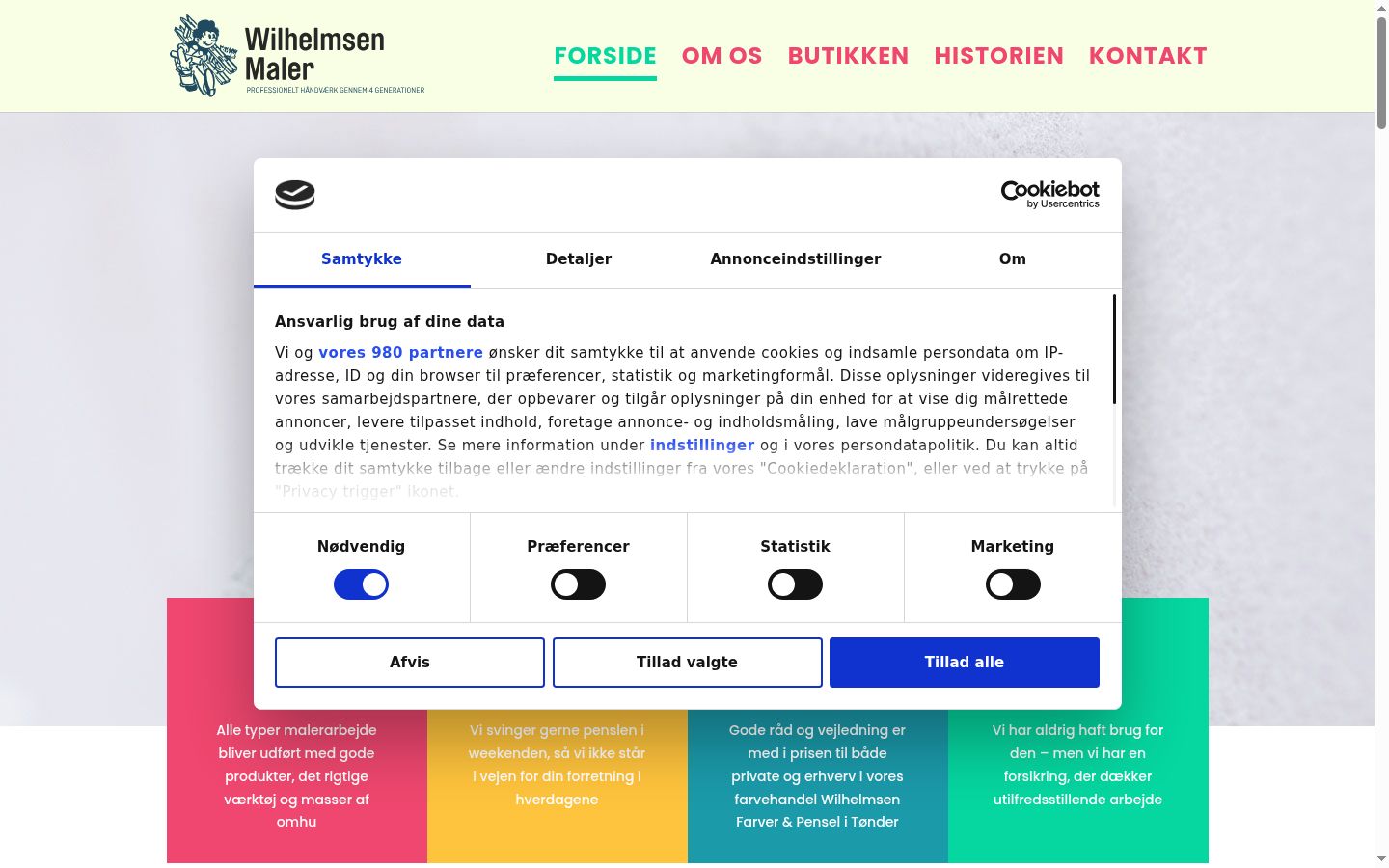Click the Wilhelmsen Maler painter logo
This screenshot has width=1389, height=868.
coord(297,56)
